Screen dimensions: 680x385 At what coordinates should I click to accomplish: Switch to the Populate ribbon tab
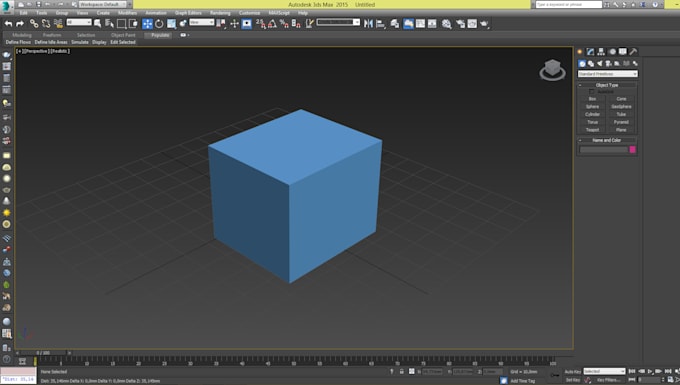pyautogui.click(x=160, y=35)
